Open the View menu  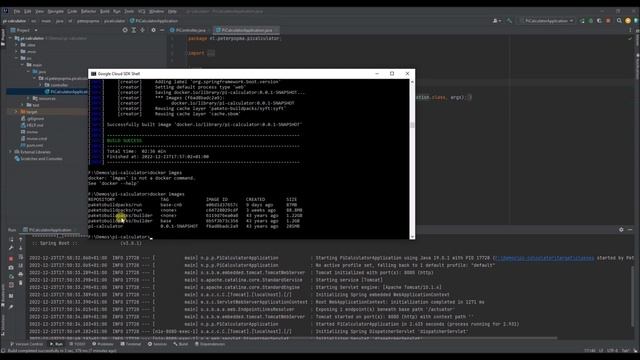(39, 11)
